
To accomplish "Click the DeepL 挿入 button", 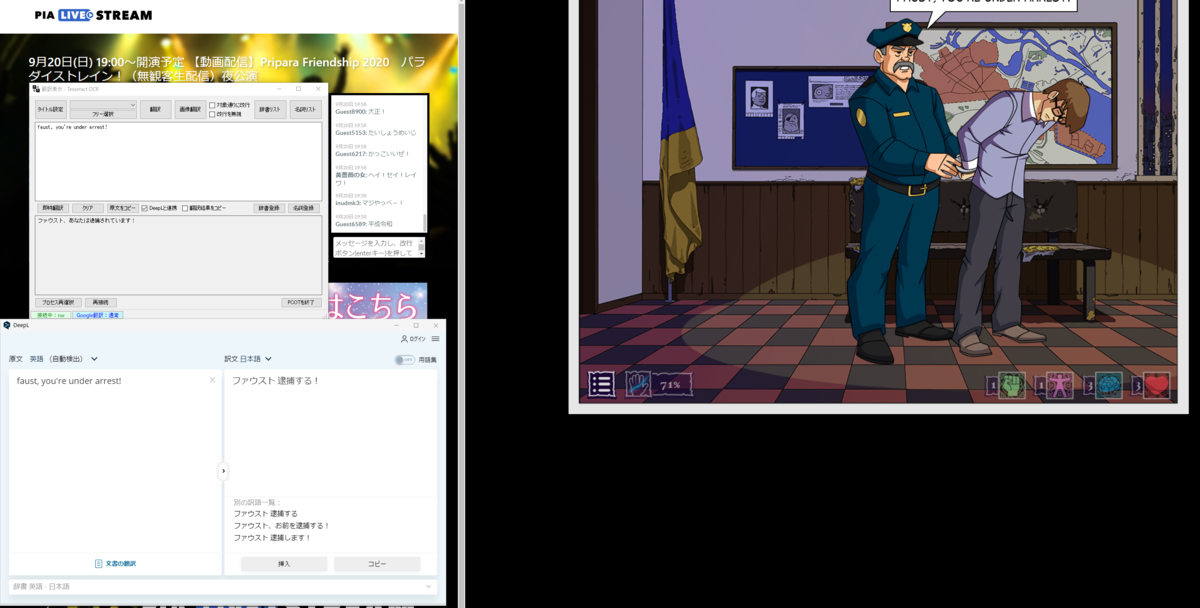I will pyautogui.click(x=284, y=564).
